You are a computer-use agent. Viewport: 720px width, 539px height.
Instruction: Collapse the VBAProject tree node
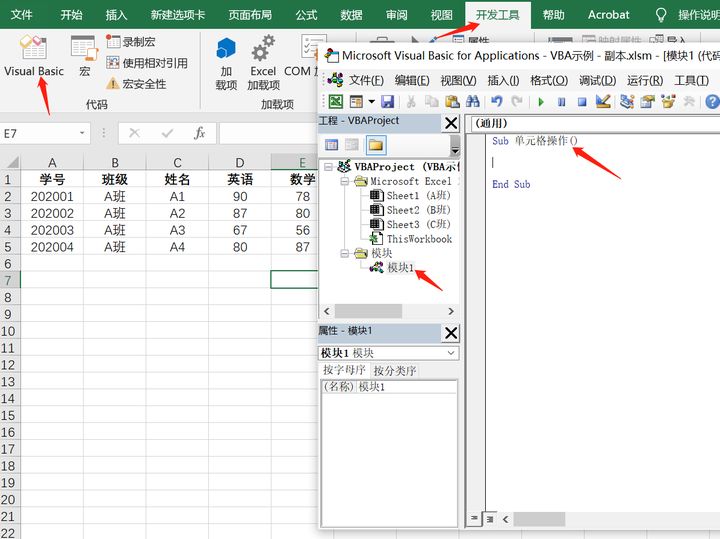[328, 167]
